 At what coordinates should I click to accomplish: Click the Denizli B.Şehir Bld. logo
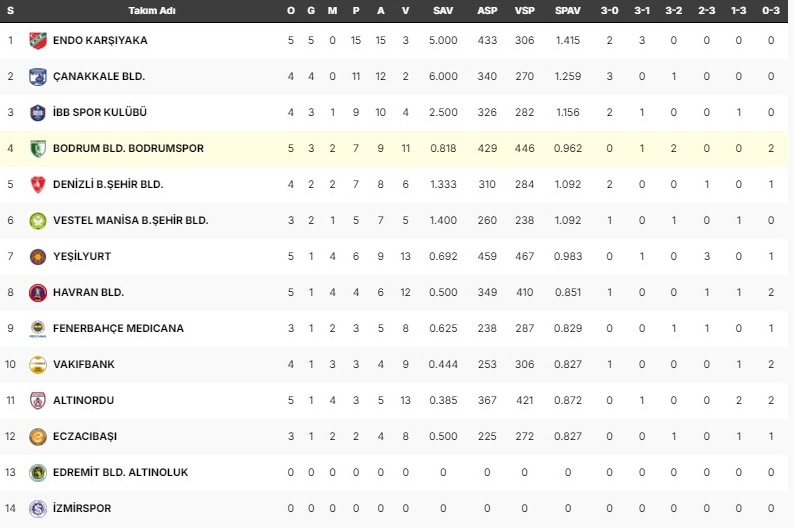pos(38,184)
